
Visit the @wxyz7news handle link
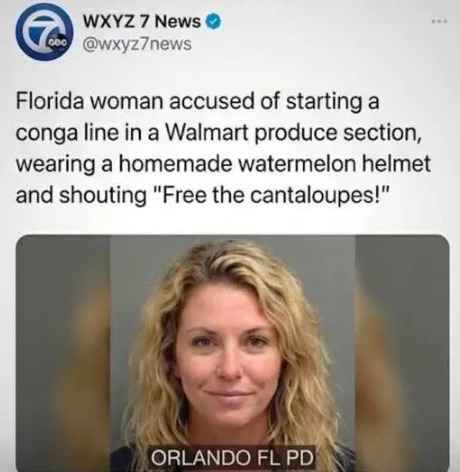(x=137, y=44)
